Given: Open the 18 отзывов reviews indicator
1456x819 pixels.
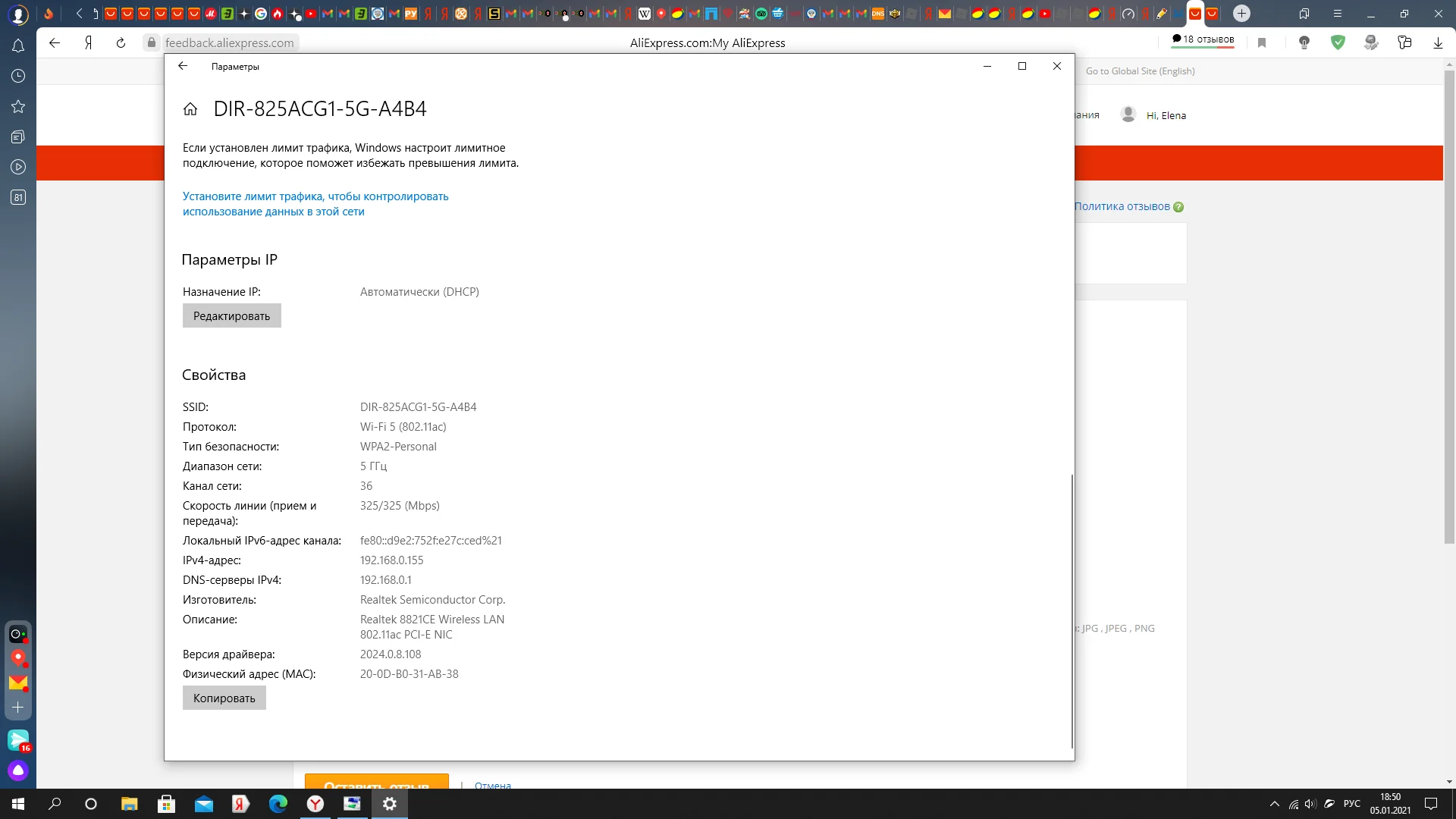Looking at the screenshot, I should click(1203, 39).
